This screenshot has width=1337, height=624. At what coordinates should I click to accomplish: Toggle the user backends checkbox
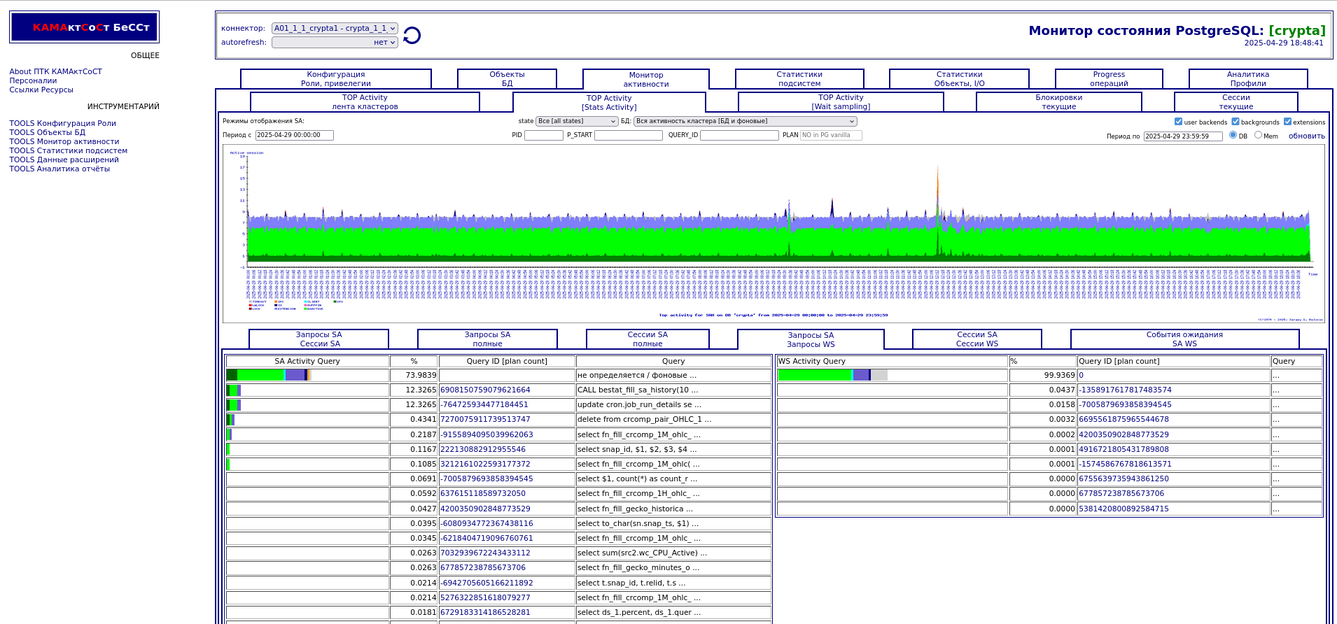coord(1179,122)
